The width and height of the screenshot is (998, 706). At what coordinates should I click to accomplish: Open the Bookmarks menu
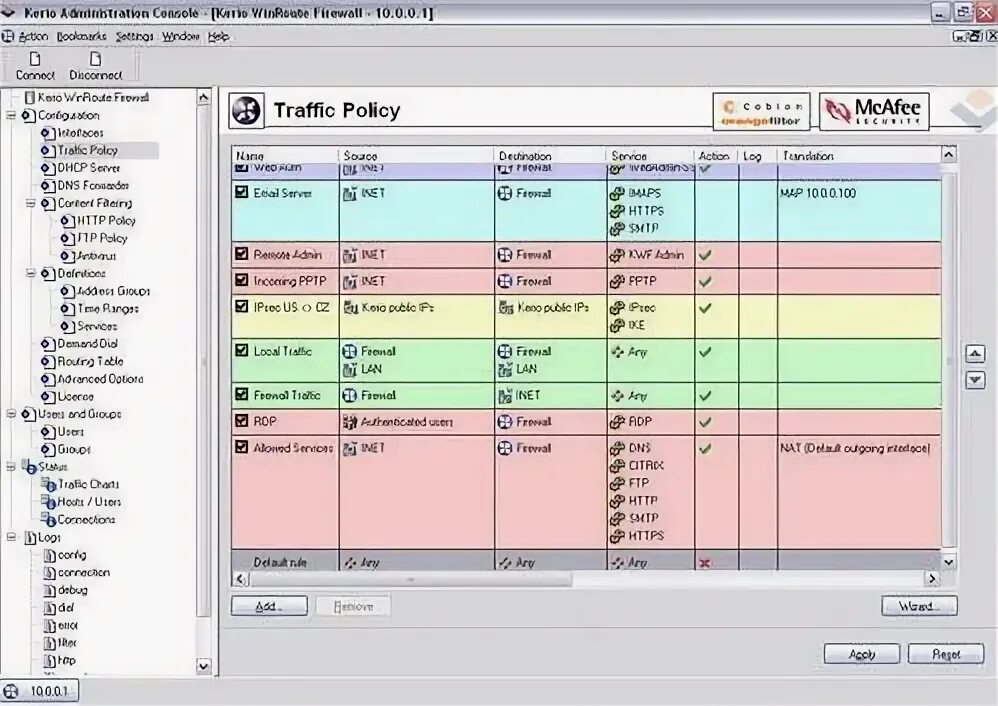coord(81,37)
